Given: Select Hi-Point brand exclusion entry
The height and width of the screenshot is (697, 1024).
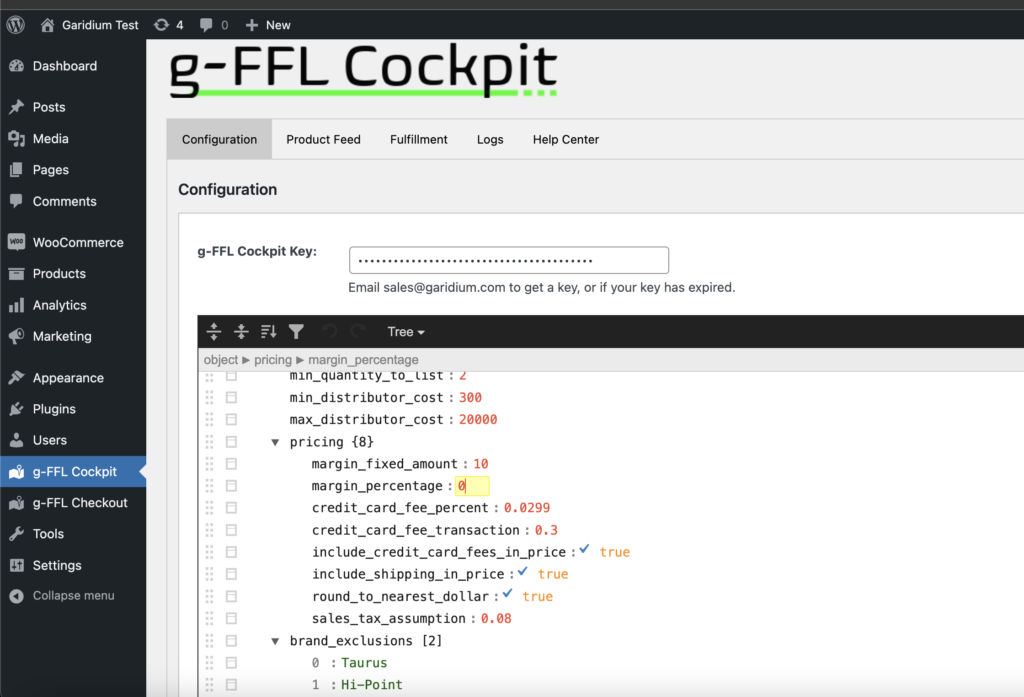Looking at the screenshot, I should tap(372, 685).
